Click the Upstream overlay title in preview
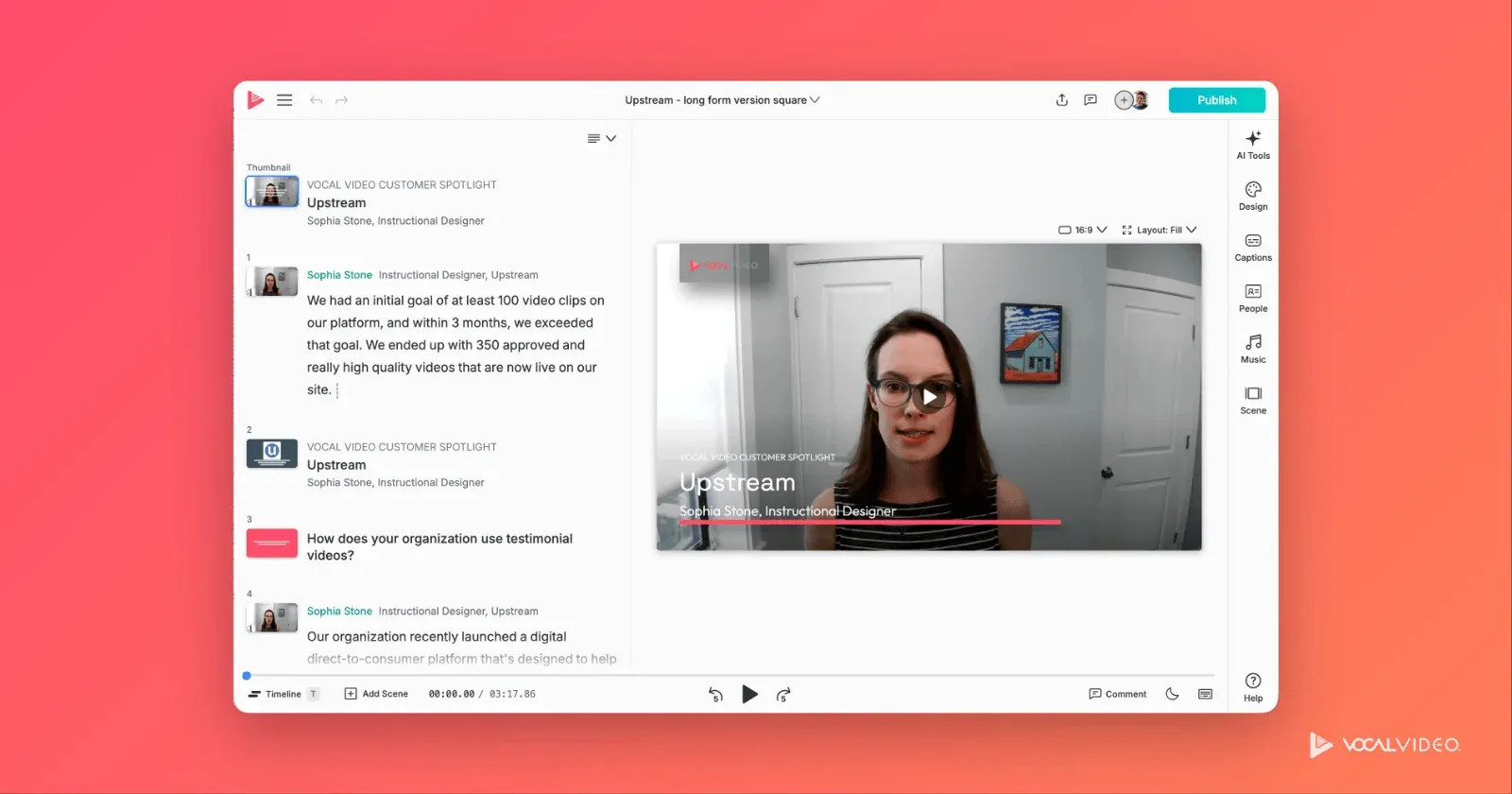This screenshot has width=1512, height=794. pyautogui.click(x=737, y=482)
